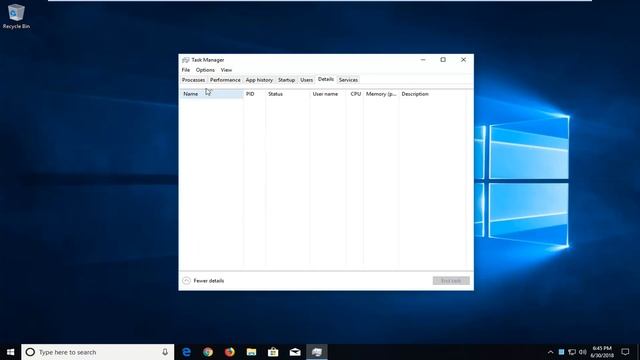The image size is (640, 360).
Task: Activate Cortana microphone in search box
Action: (x=165, y=352)
